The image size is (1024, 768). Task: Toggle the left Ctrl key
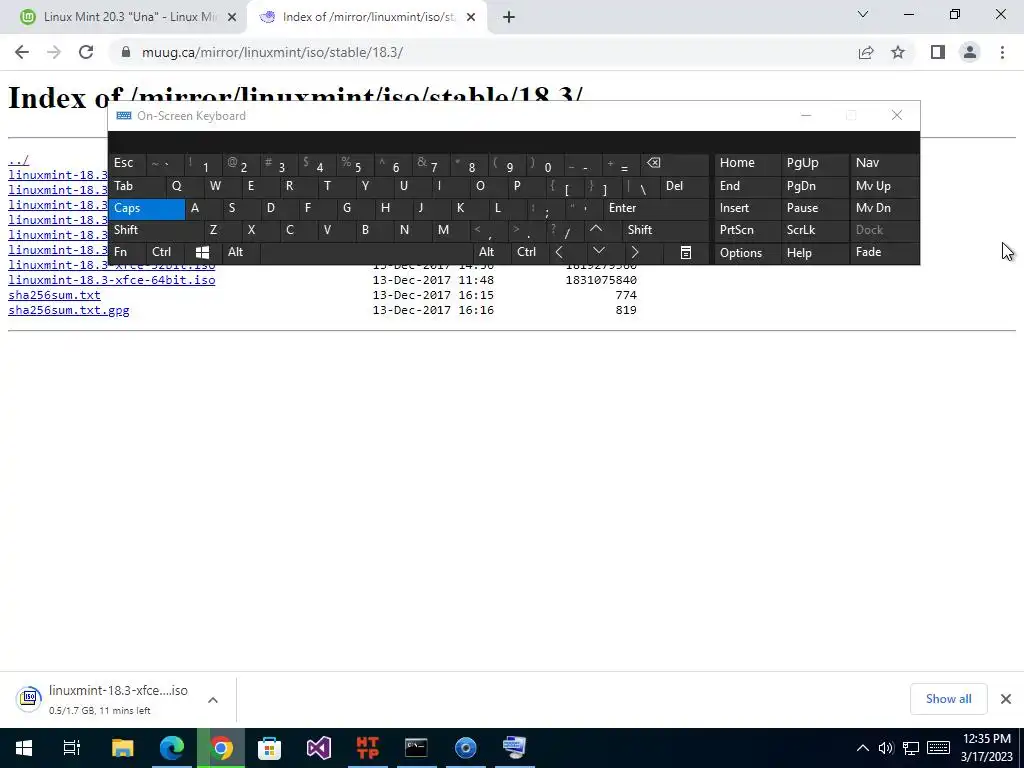point(166,252)
